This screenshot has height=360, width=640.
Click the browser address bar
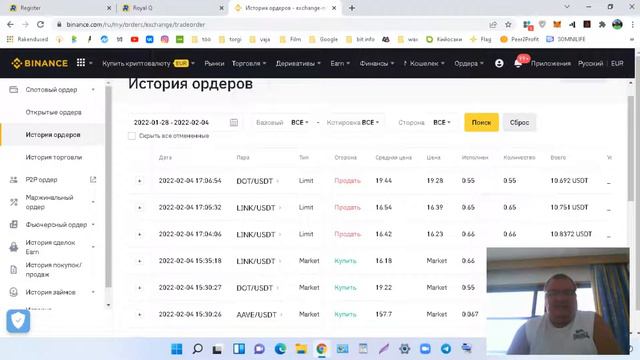[x=269, y=24]
